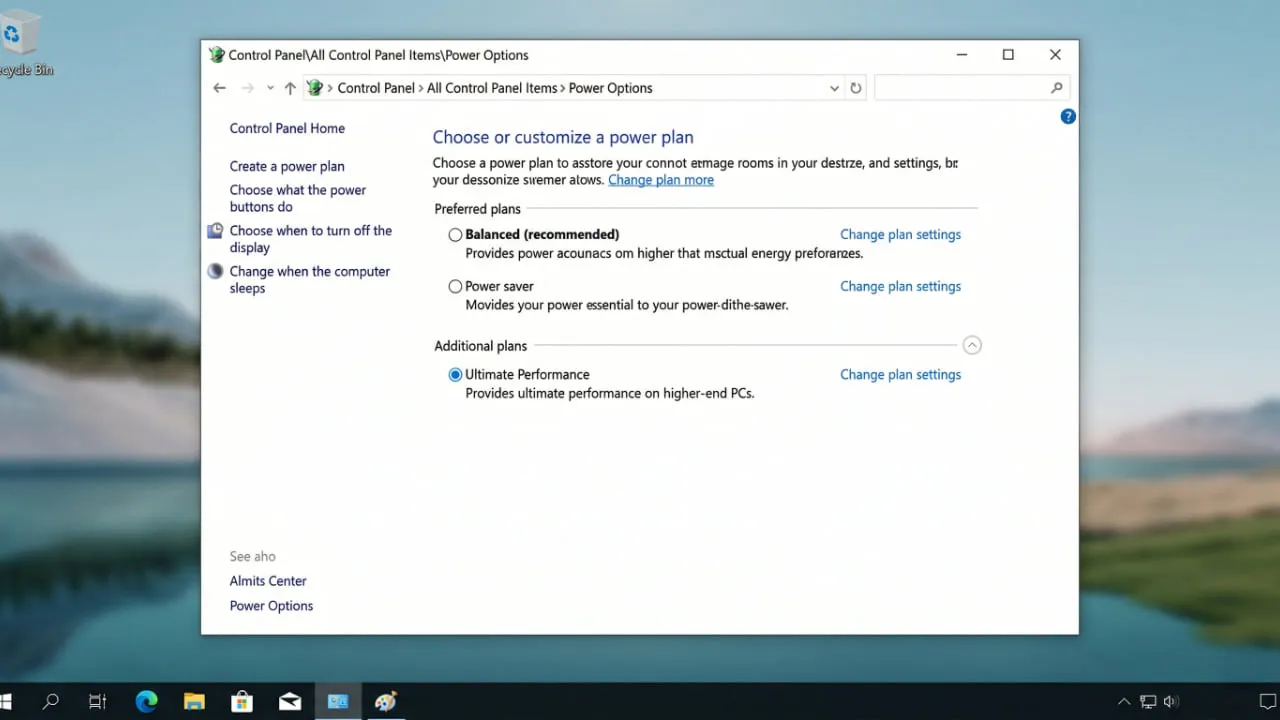Click the network icon in the system tray
The width and height of the screenshot is (1280, 720).
point(1148,701)
